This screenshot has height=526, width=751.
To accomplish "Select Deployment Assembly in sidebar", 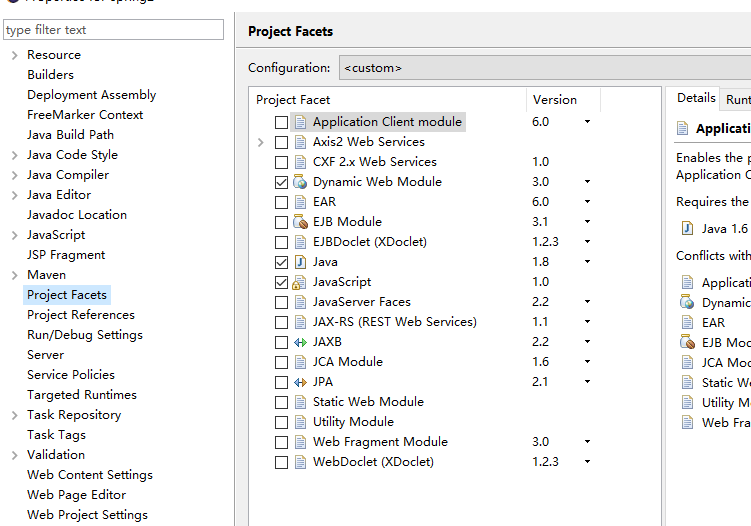I will tap(91, 95).
